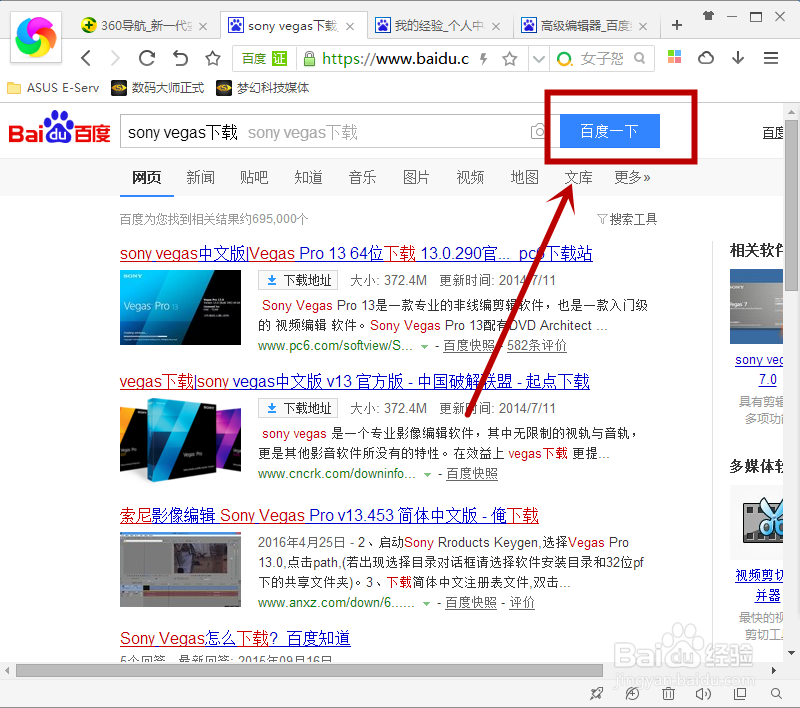Click the undo/restore closed page arrow
Screen dimensions: 800x708
point(180,58)
